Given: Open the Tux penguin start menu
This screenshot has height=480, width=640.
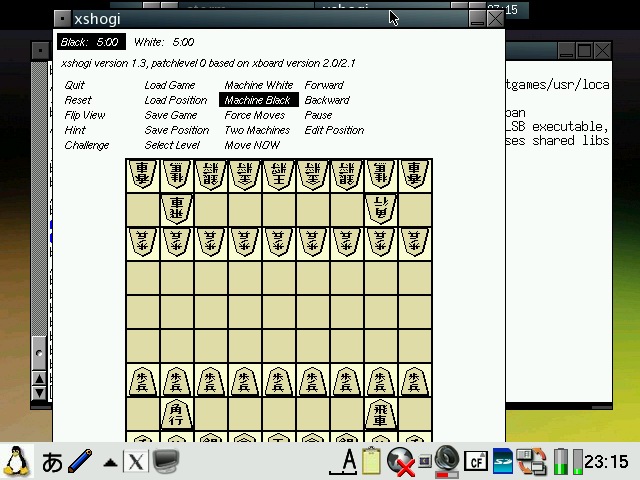Looking at the screenshot, I should tap(16, 461).
